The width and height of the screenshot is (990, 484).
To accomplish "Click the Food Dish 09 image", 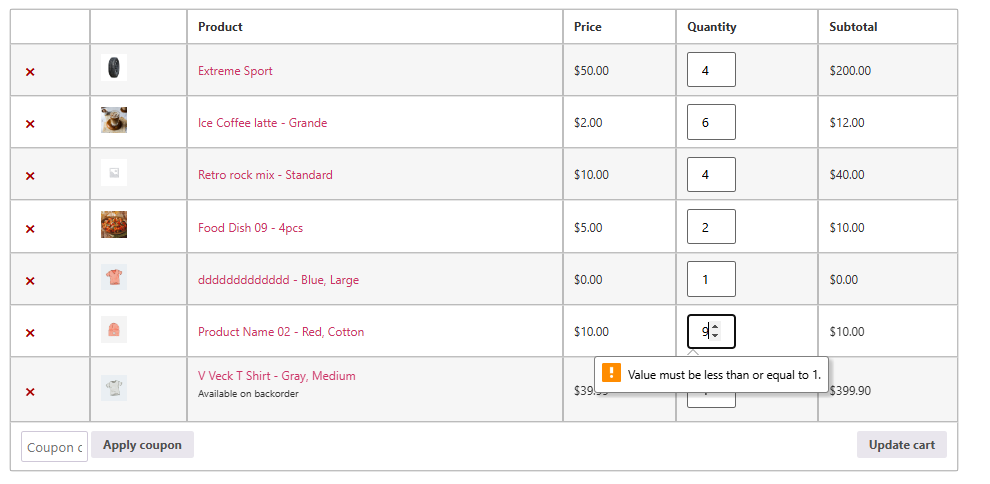I will (x=114, y=225).
